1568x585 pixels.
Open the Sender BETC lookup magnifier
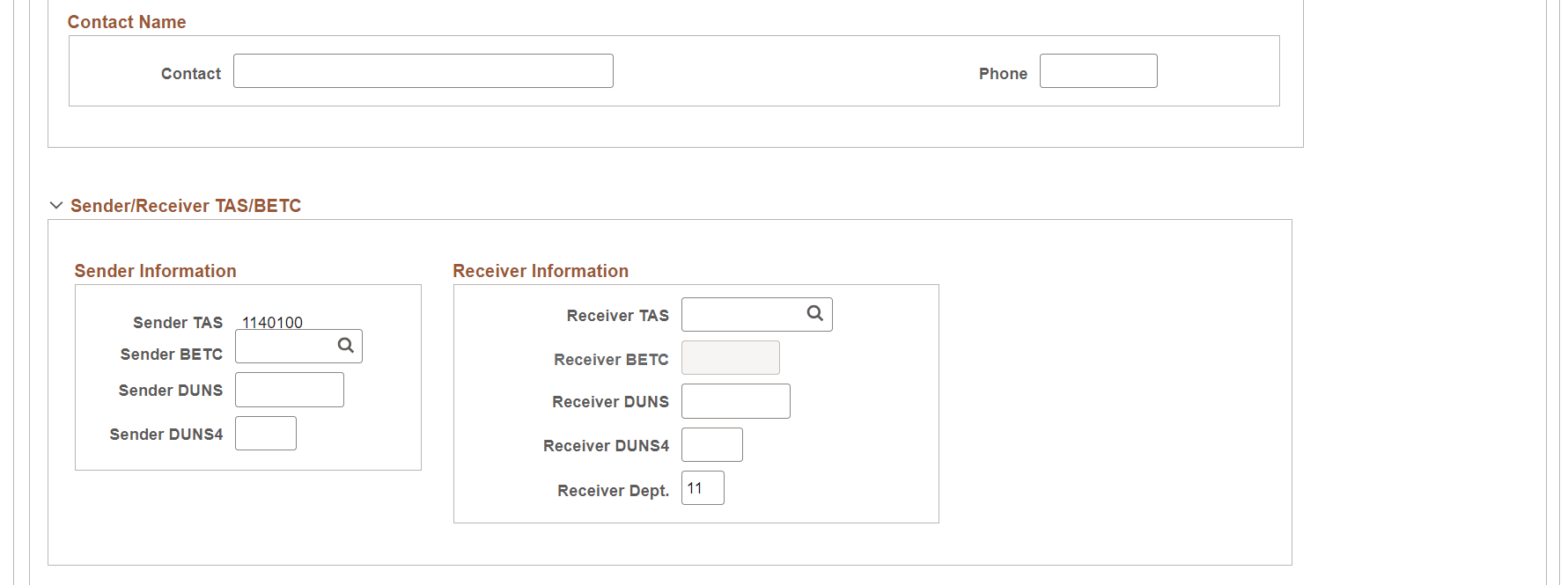(346, 346)
